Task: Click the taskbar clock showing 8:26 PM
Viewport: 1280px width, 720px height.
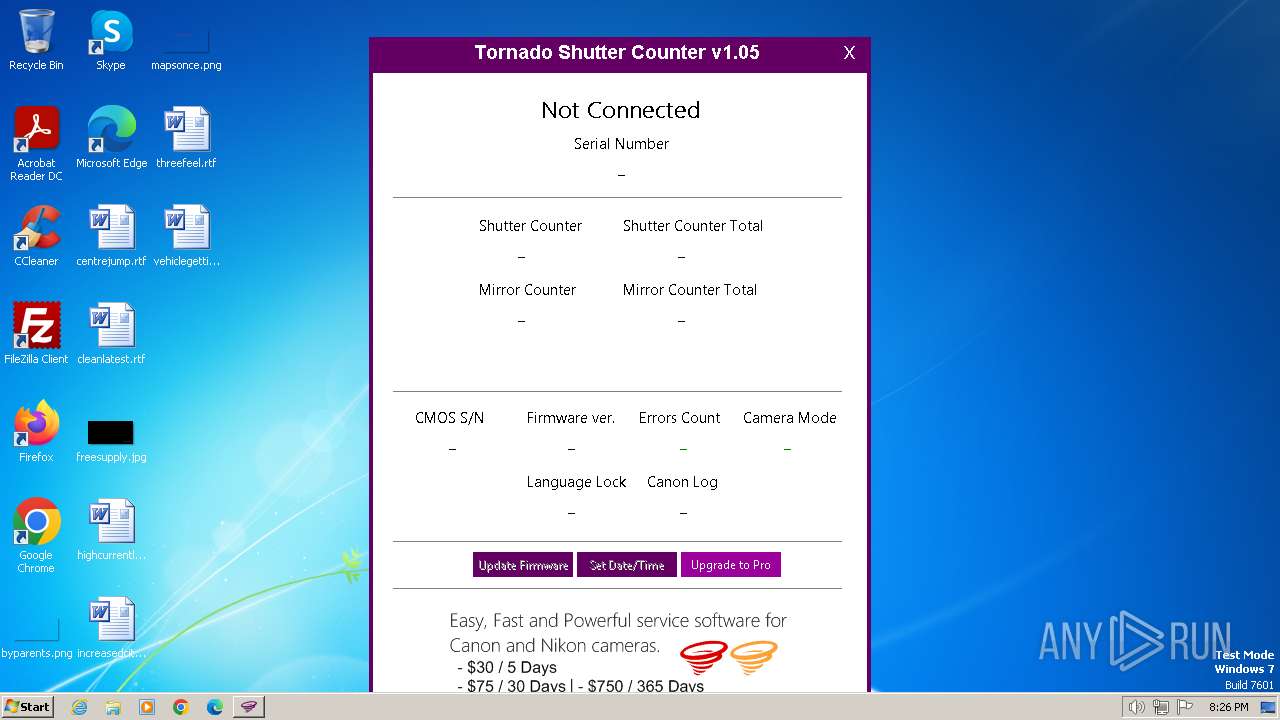Action: [1228, 707]
